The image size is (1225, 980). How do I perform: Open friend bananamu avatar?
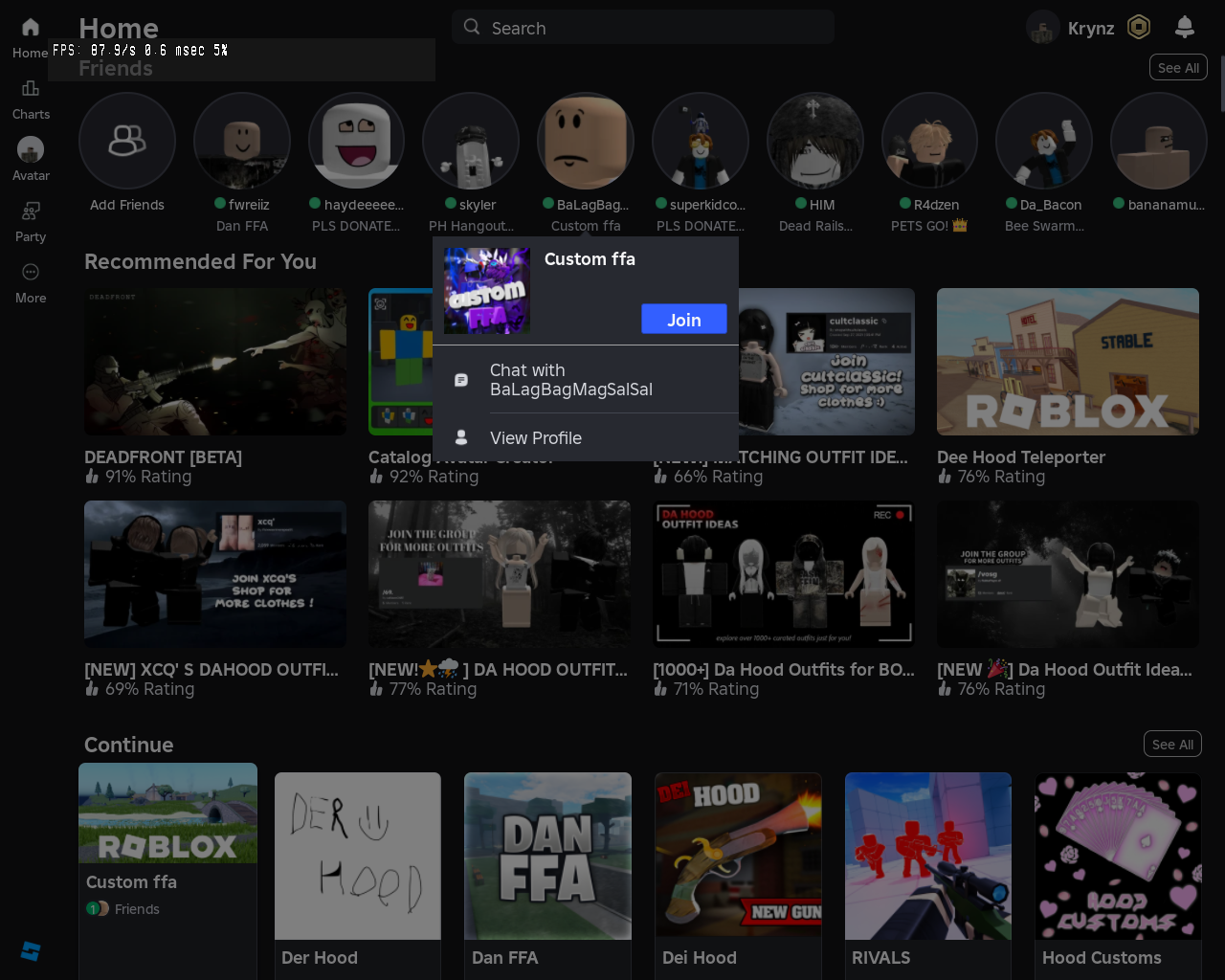pyautogui.click(x=1159, y=141)
